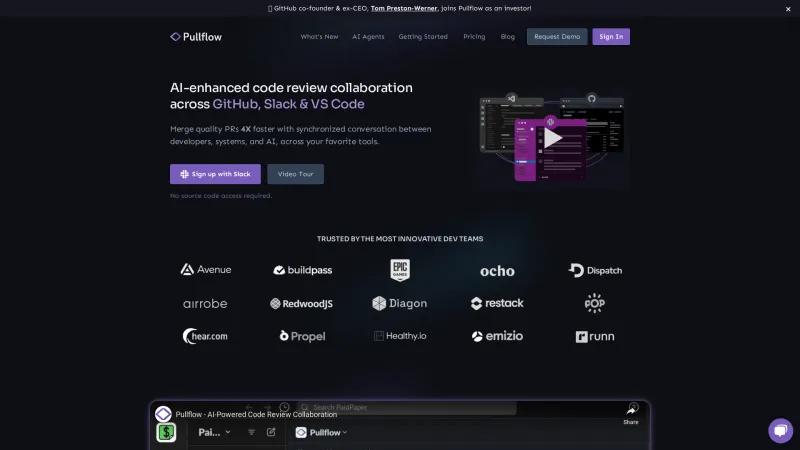This screenshot has height=450, width=800.
Task: Click the emizio logo
Action: [497, 336]
